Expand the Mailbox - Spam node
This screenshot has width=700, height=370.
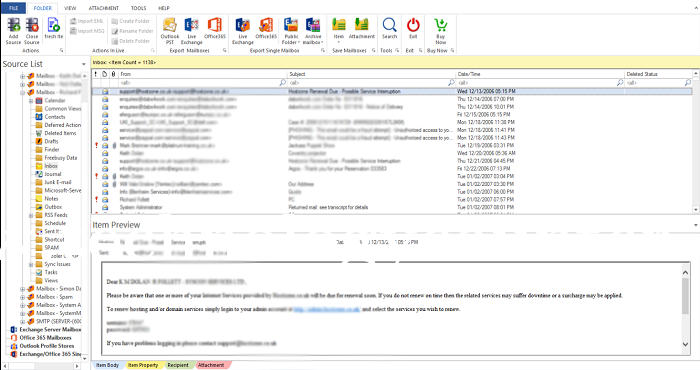coord(22,297)
